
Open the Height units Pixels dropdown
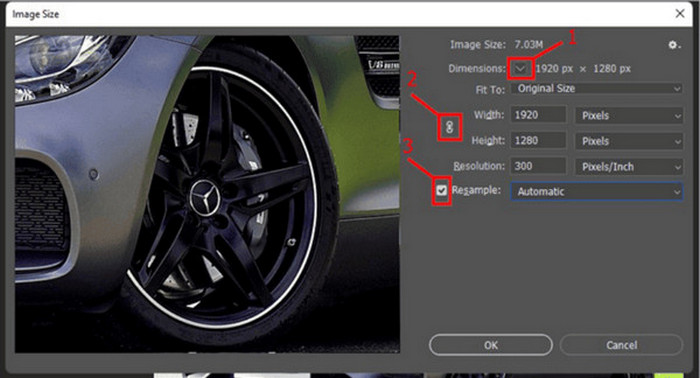click(629, 141)
